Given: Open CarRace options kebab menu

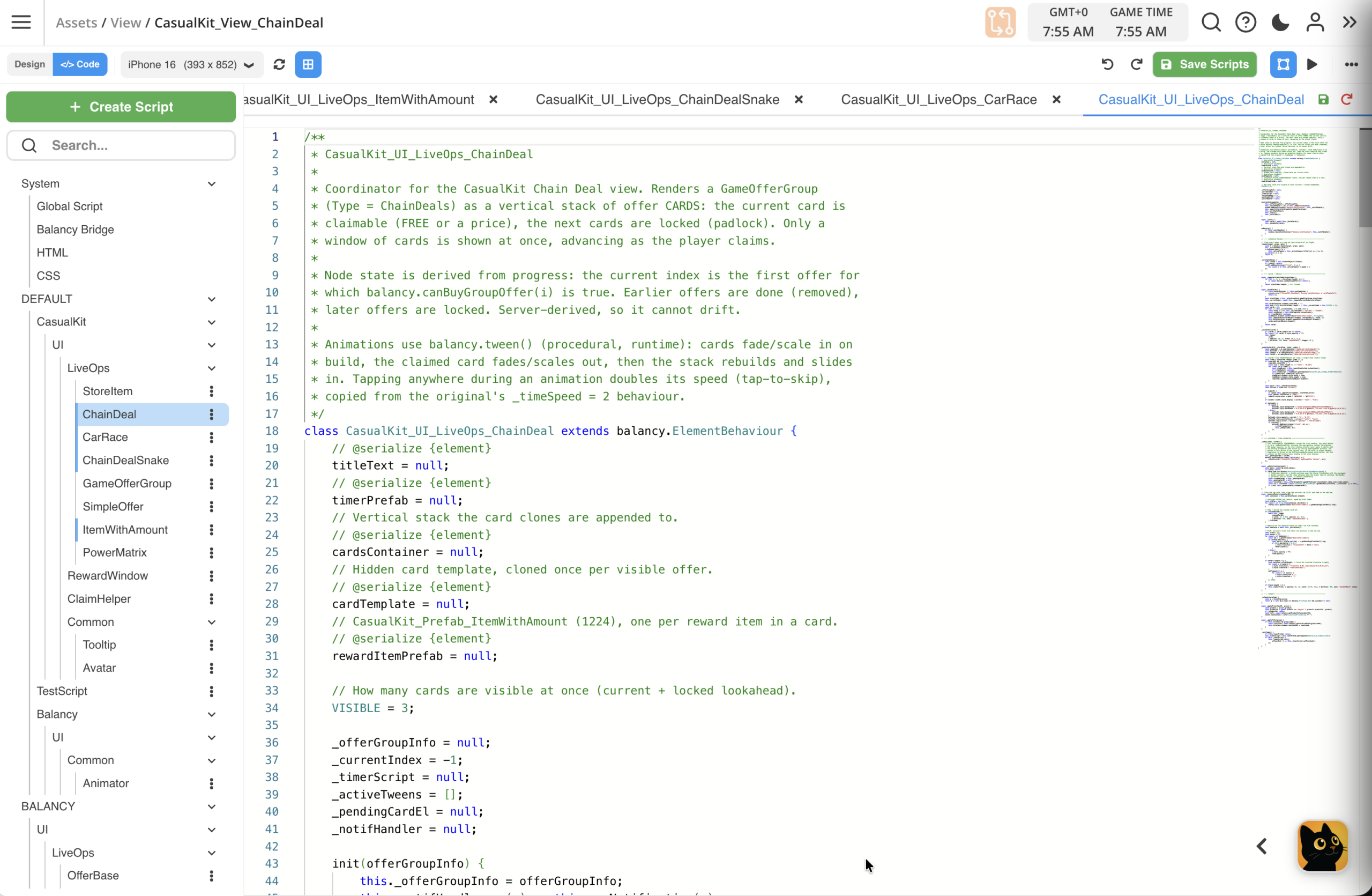Looking at the screenshot, I should pos(212,438).
